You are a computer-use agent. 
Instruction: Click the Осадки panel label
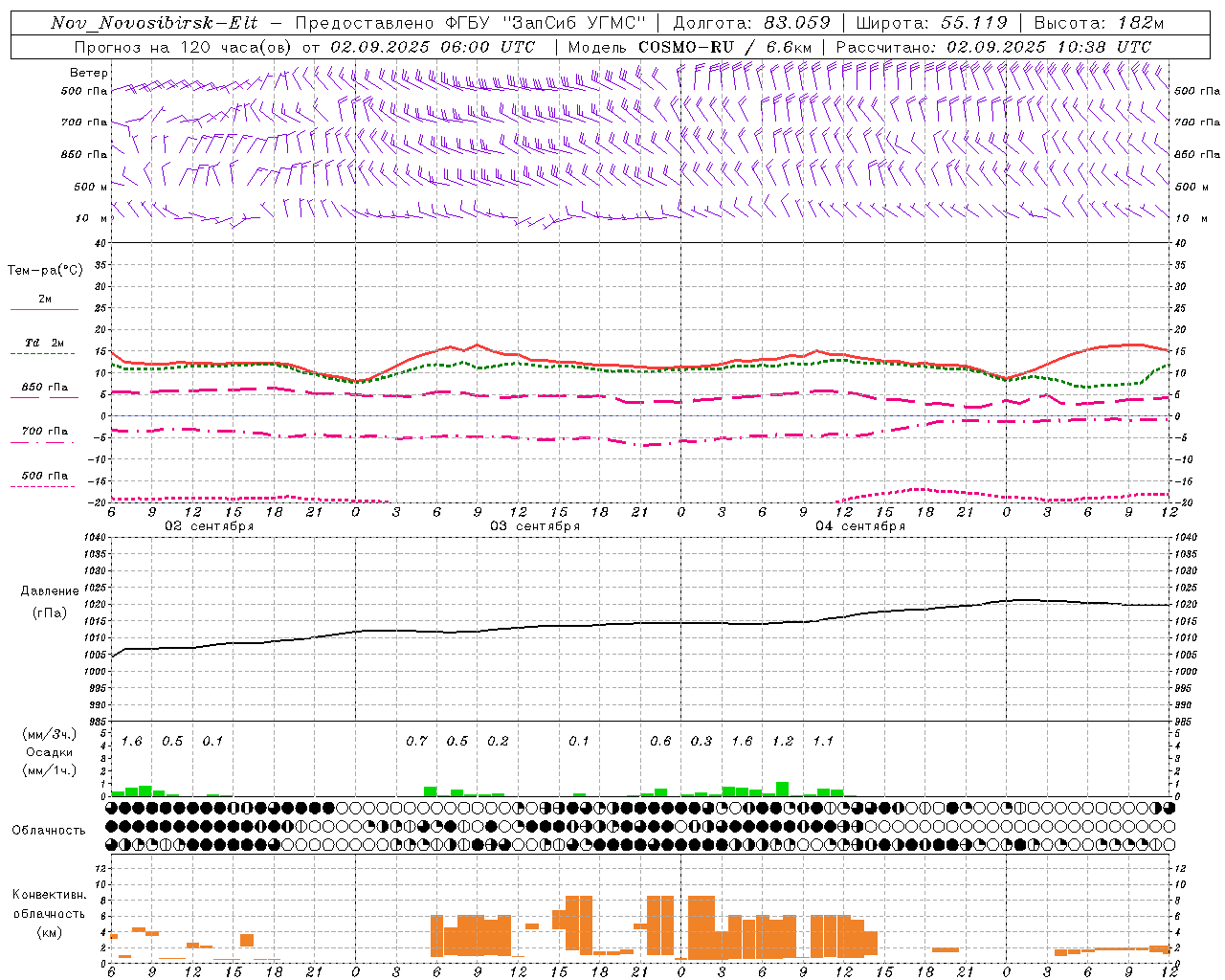pos(49,752)
